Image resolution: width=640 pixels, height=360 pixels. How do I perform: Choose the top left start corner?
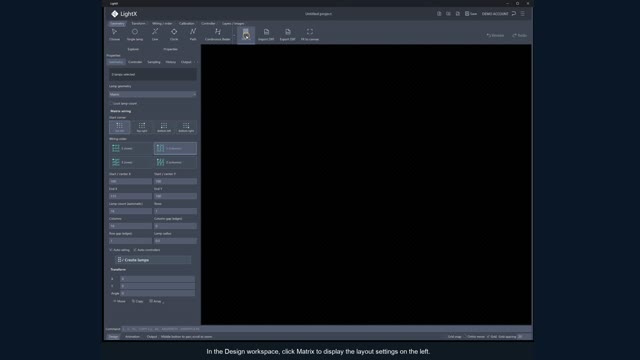120,127
